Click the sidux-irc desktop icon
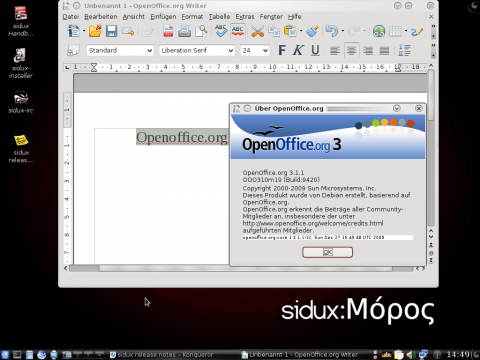This screenshot has height=360, width=480. 21,102
